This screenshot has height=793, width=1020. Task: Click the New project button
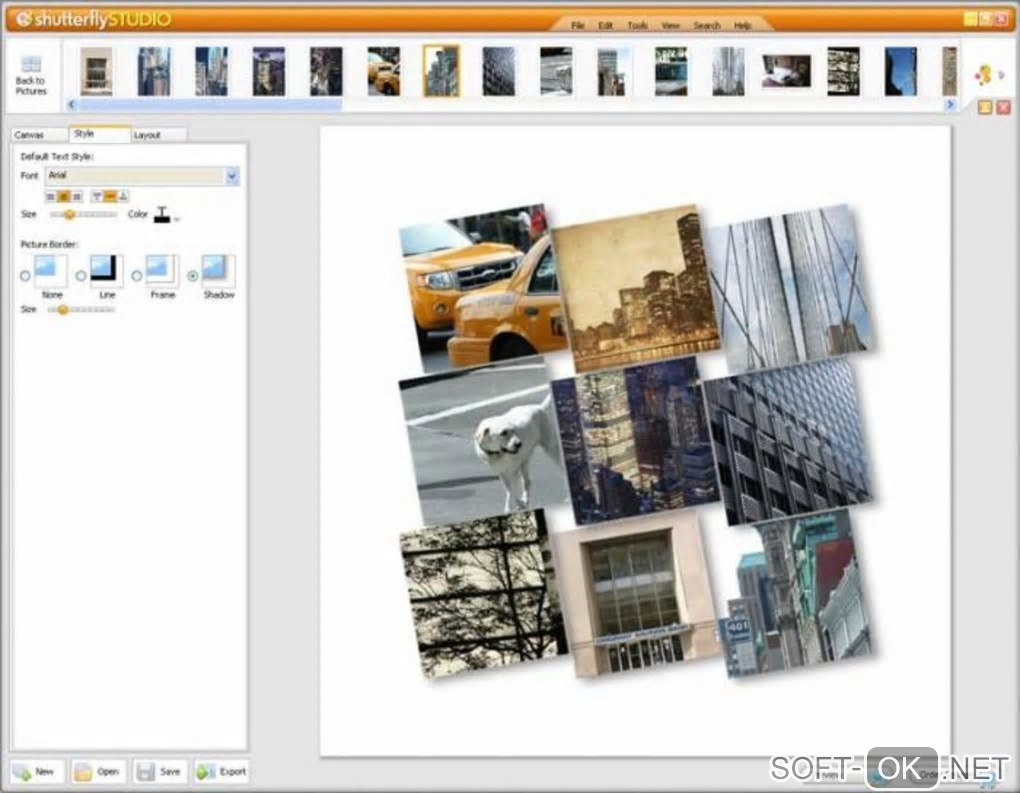point(36,771)
